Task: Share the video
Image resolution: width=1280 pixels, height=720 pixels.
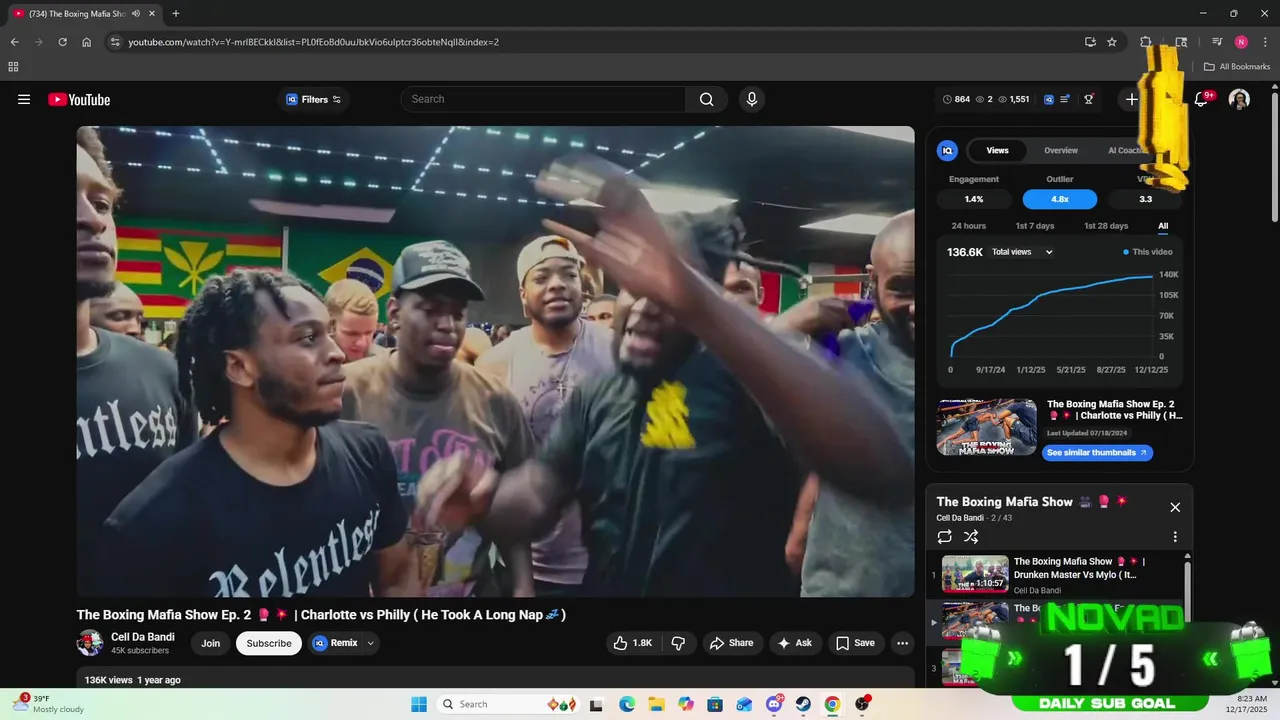Action: coord(732,643)
